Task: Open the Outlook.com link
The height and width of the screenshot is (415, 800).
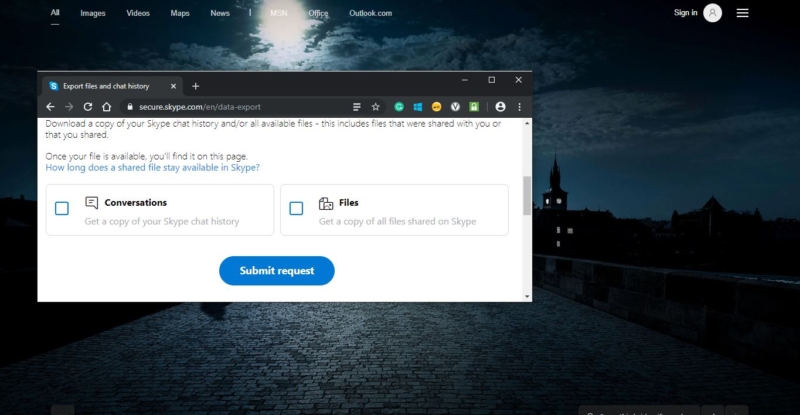Action: coord(370,13)
